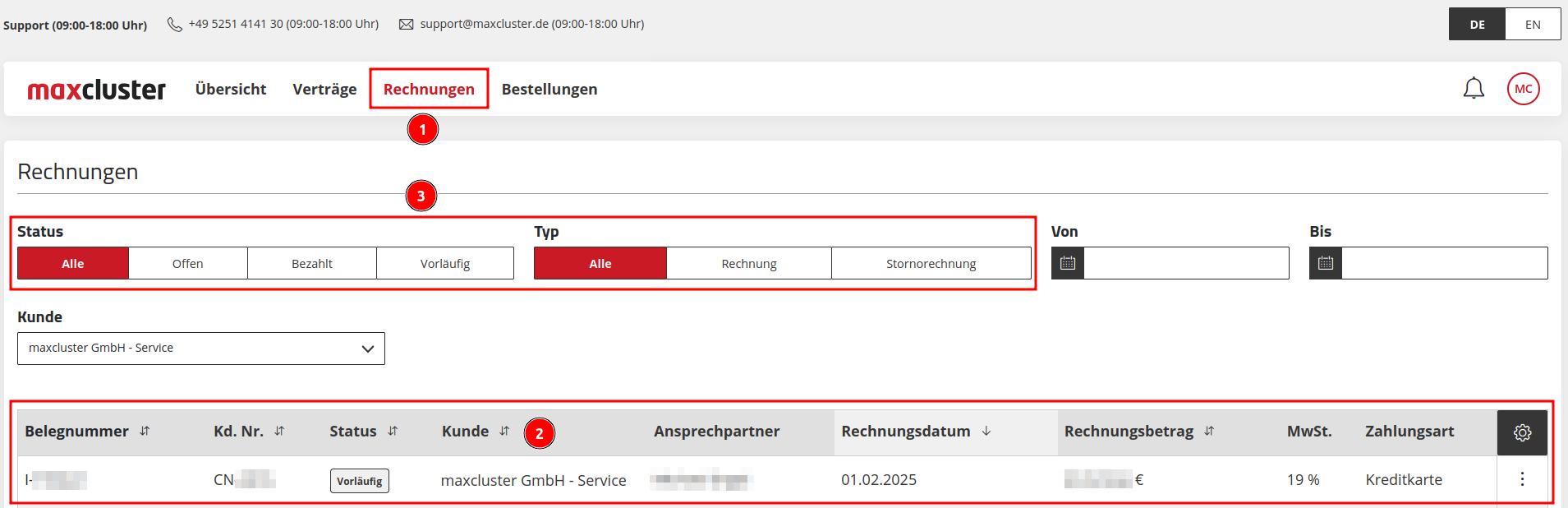Filter type by Rechnung

749,263
